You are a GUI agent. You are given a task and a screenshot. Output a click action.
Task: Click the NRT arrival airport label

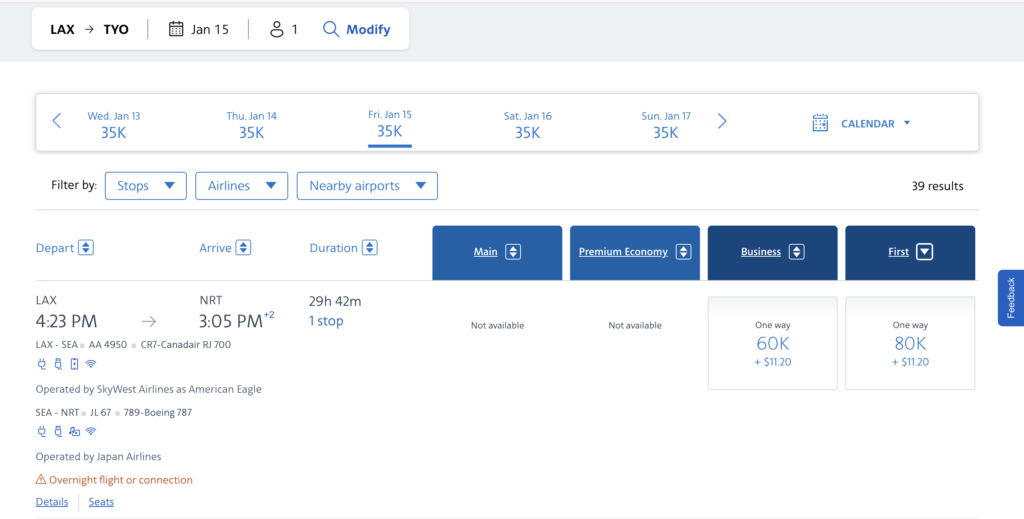pos(211,300)
